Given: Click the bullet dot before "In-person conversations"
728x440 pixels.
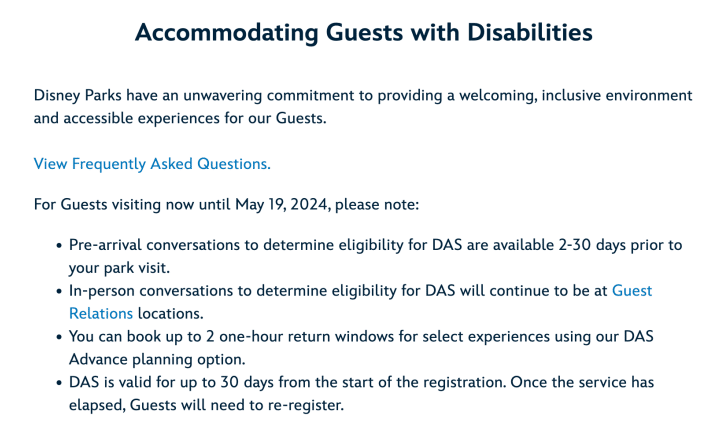Looking at the screenshot, I should (x=59, y=292).
